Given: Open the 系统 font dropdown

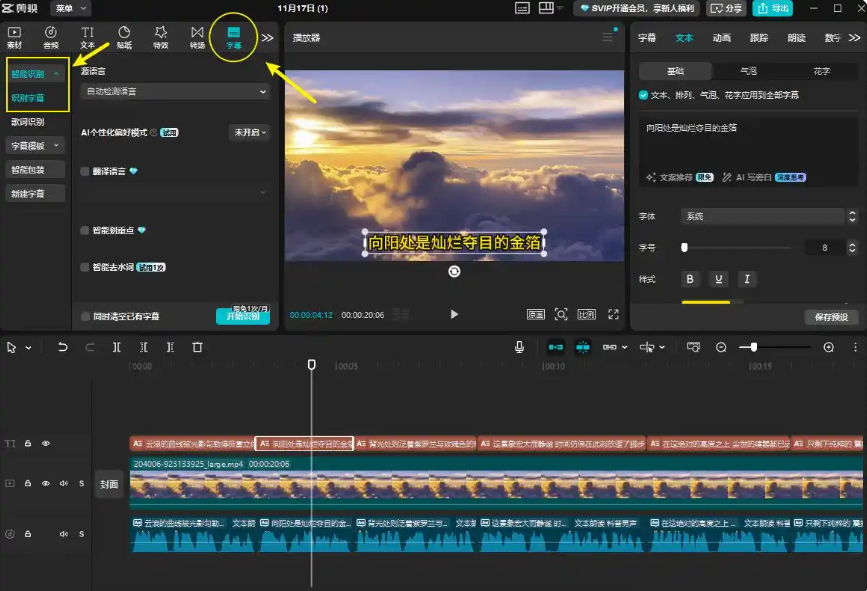Looking at the screenshot, I should tap(767, 216).
